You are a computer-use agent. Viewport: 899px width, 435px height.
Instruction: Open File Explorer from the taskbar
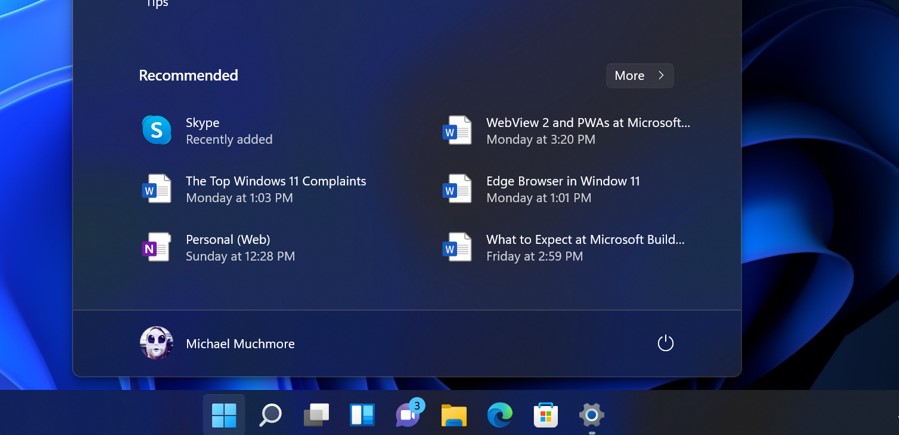click(454, 414)
